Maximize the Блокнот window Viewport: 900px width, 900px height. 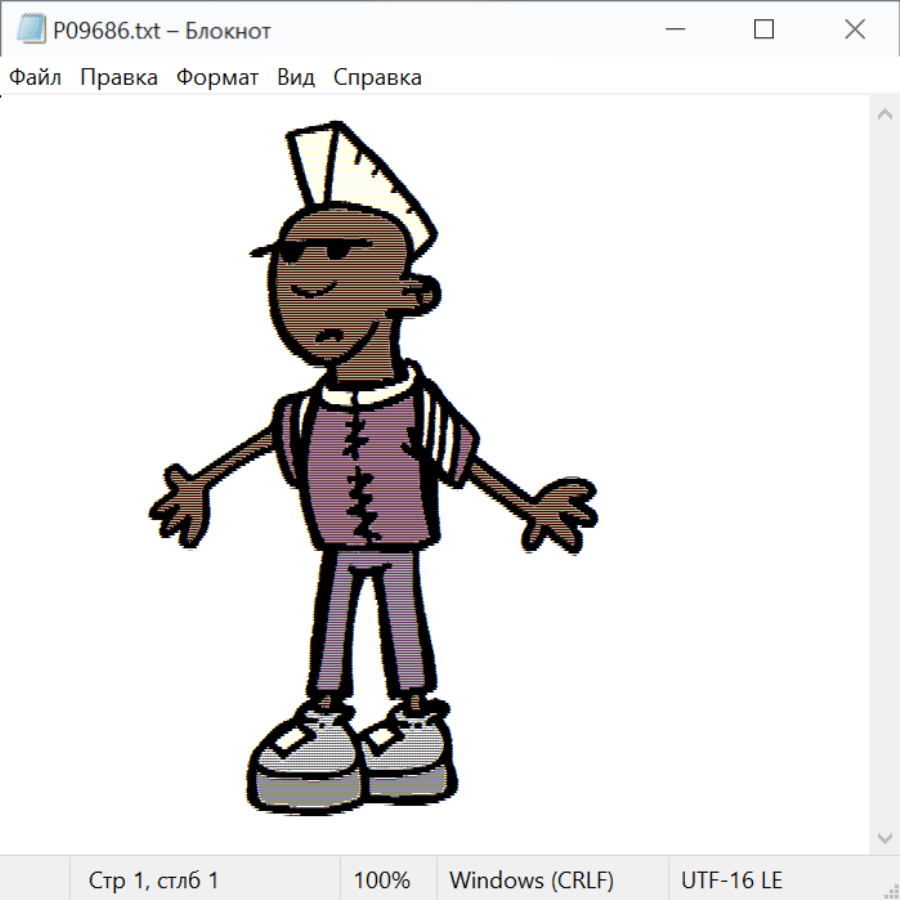point(764,30)
